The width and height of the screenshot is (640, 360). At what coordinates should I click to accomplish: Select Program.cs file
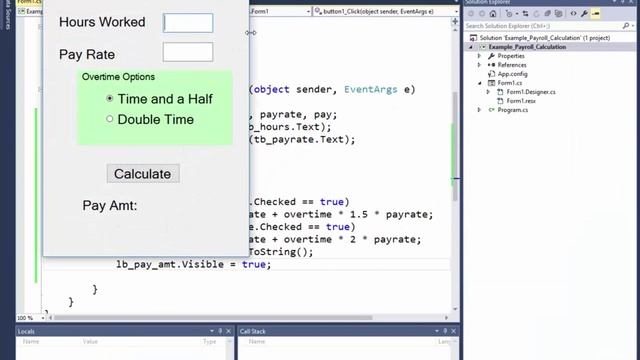(x=512, y=110)
